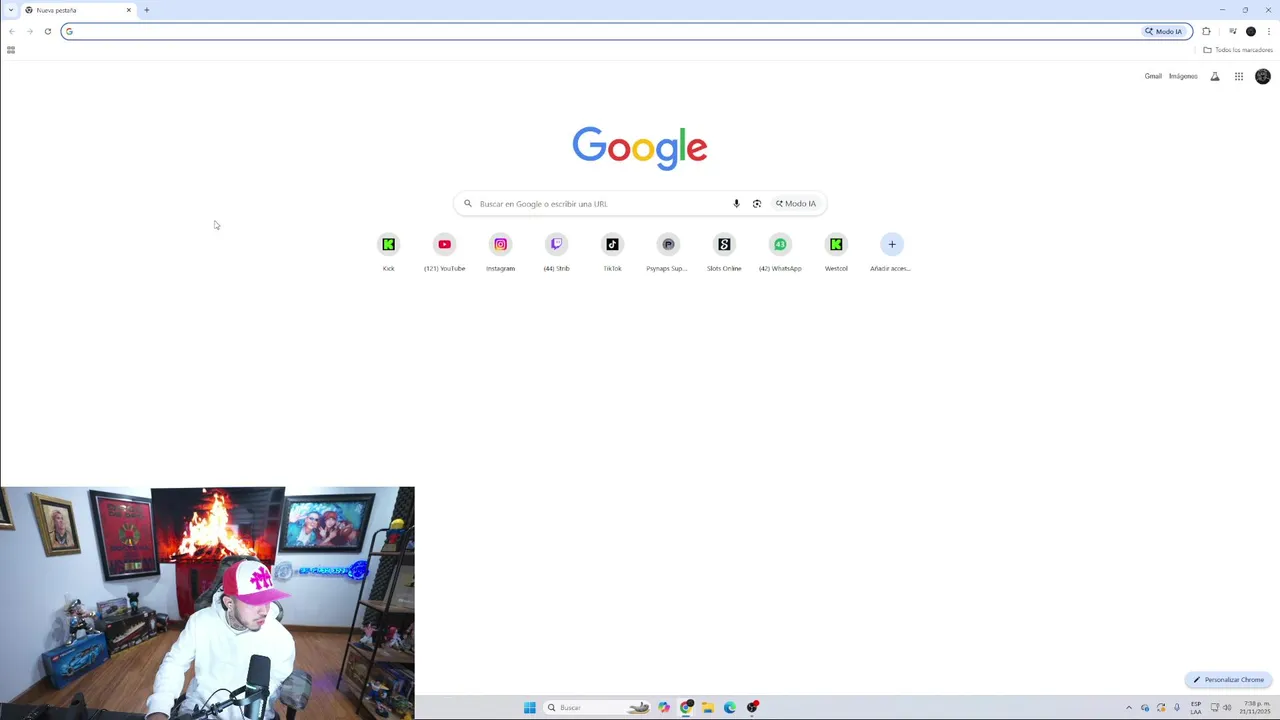The height and width of the screenshot is (720, 1280).
Task: Open File Explorer from the taskbar
Action: 708,707
